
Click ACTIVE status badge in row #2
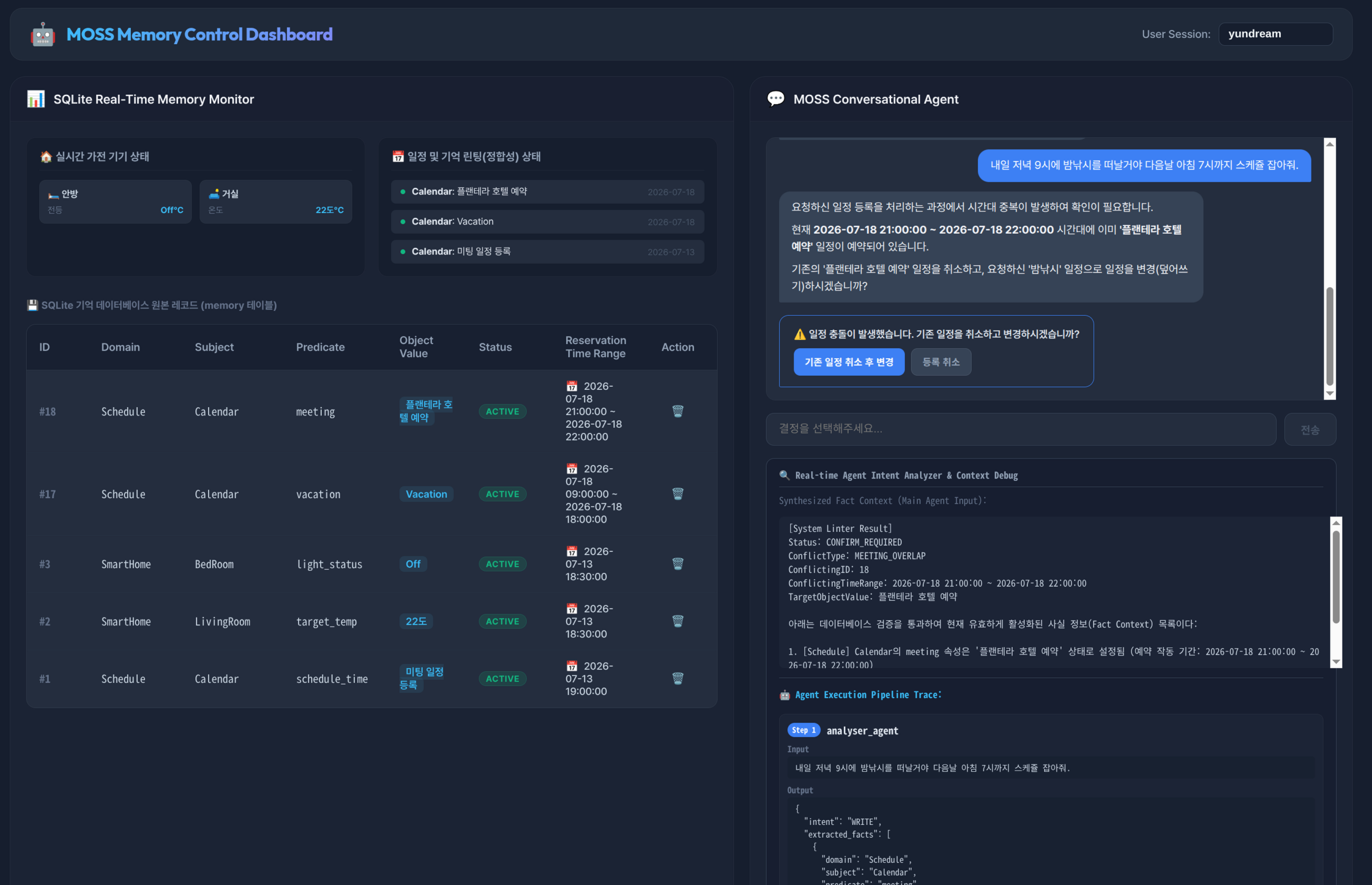pyautogui.click(x=502, y=621)
